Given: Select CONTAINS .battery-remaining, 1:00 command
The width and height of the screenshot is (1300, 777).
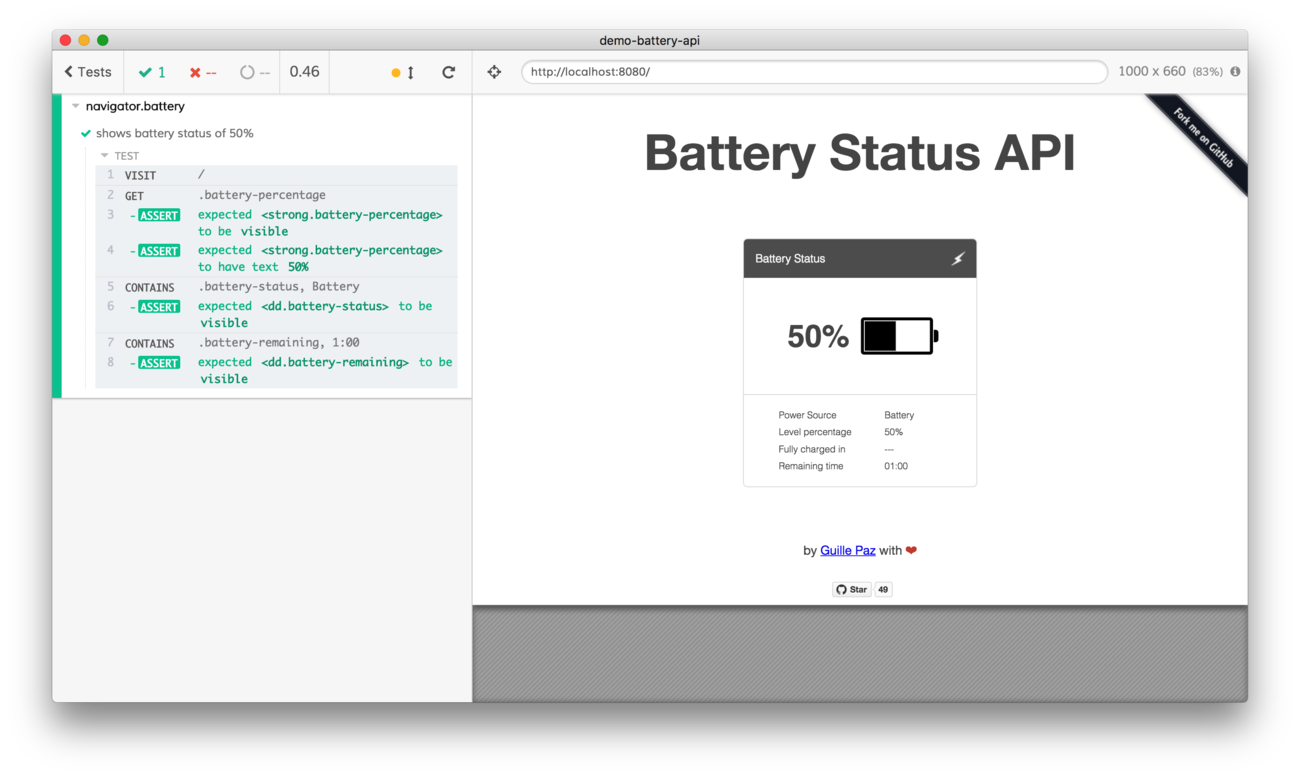Looking at the screenshot, I should (276, 343).
